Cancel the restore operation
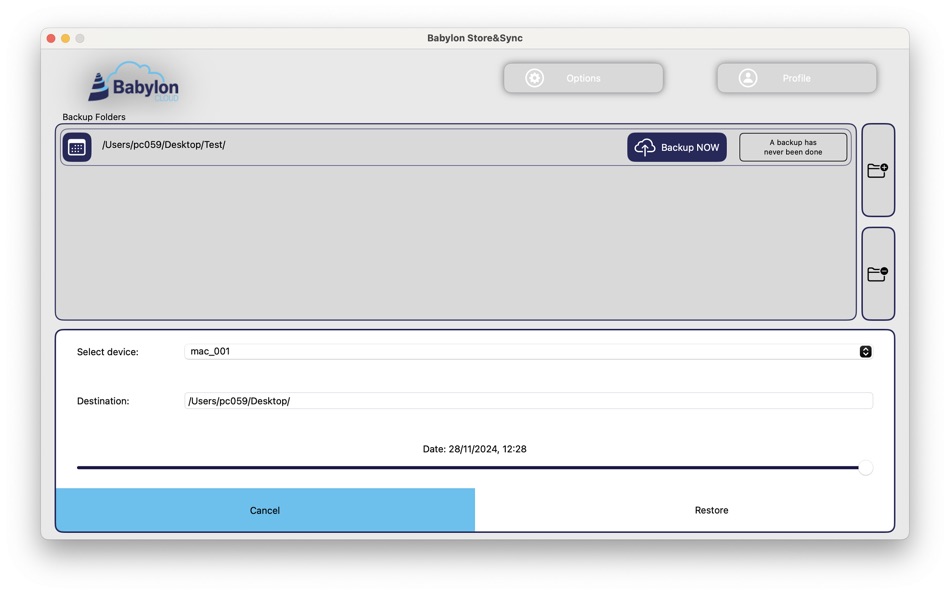 (x=265, y=510)
